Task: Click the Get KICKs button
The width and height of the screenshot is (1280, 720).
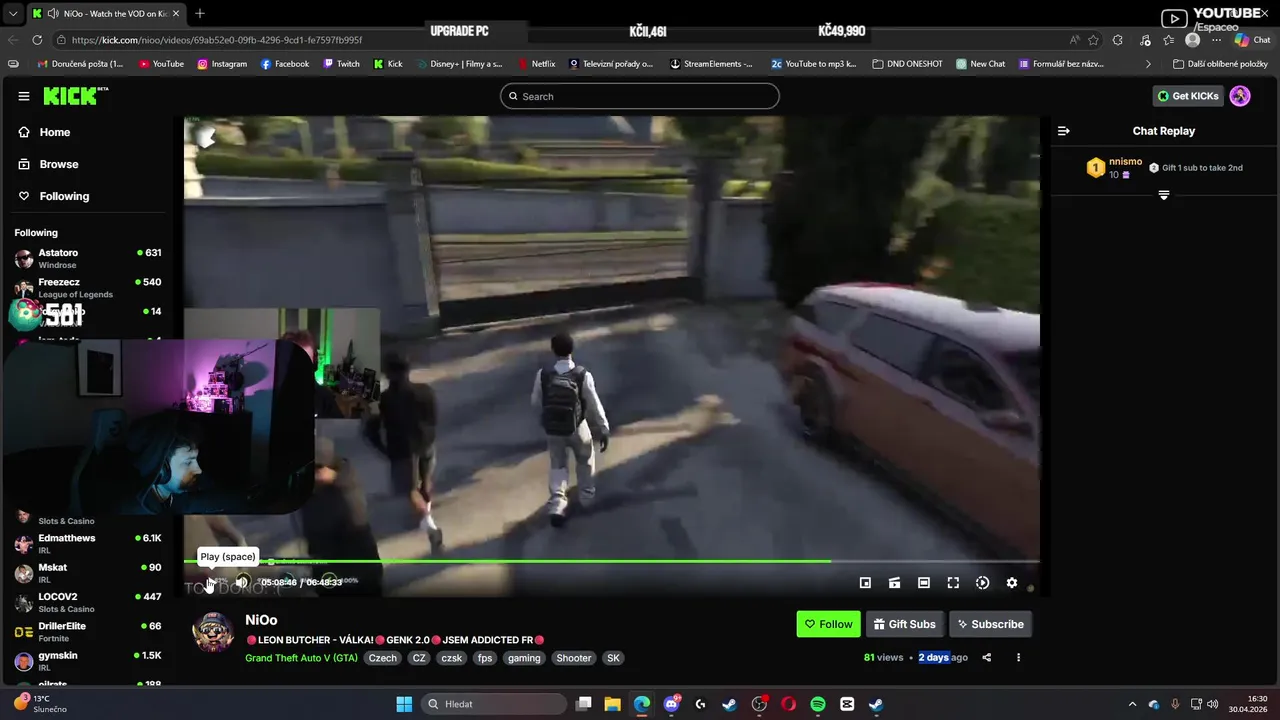Action: (x=1188, y=96)
